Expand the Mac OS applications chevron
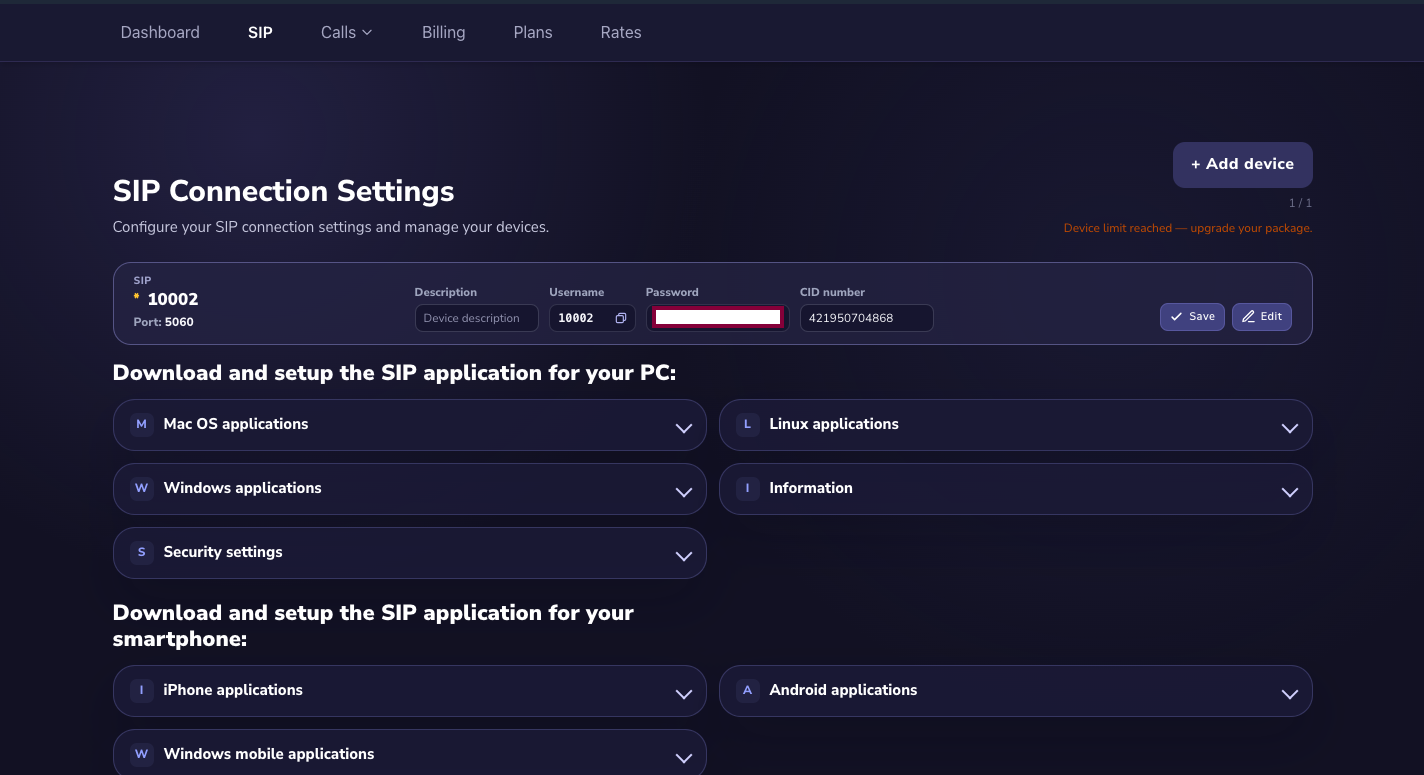The height and width of the screenshot is (775, 1424). pos(684,428)
